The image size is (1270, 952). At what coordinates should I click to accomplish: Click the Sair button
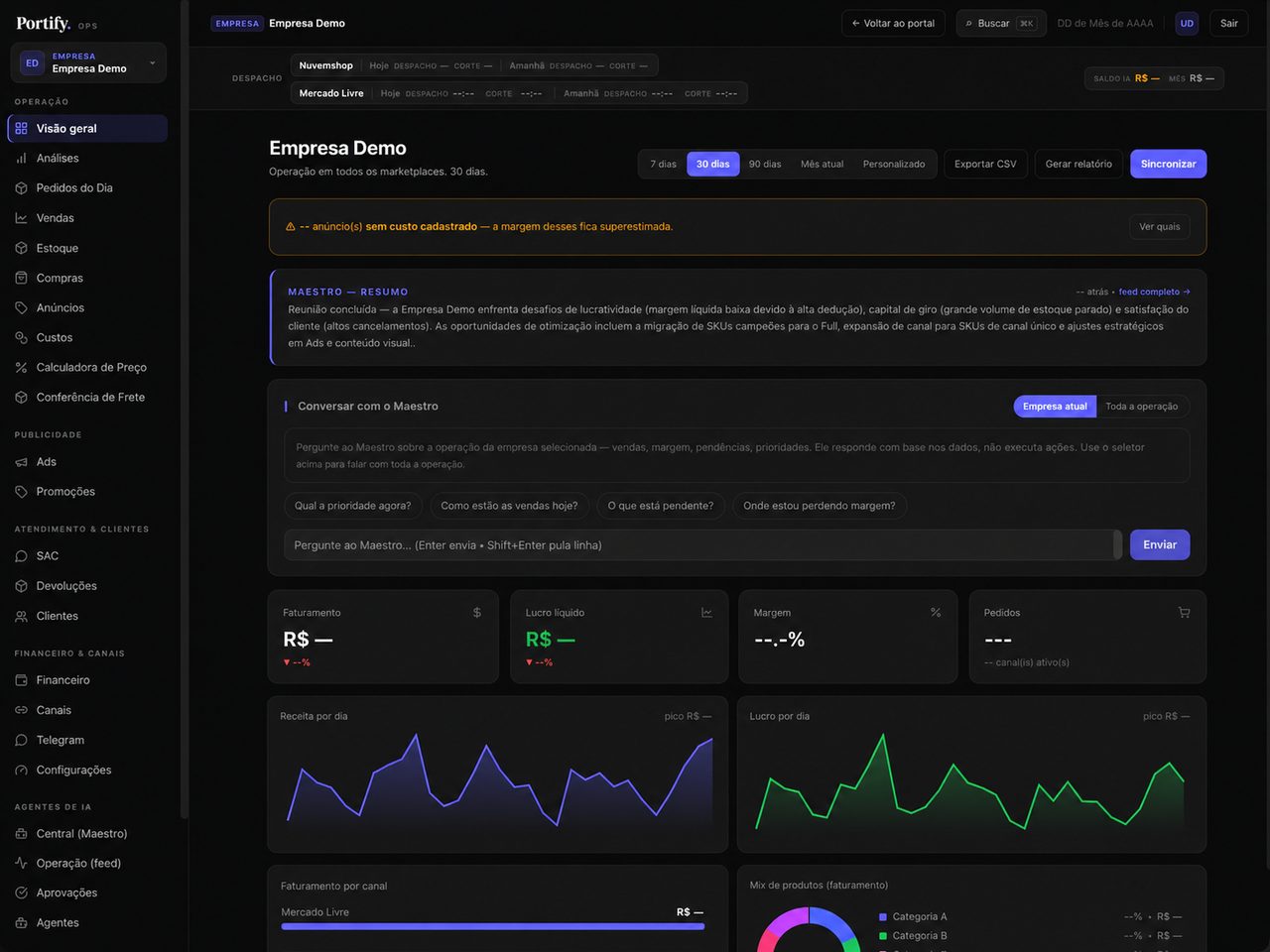click(x=1229, y=23)
